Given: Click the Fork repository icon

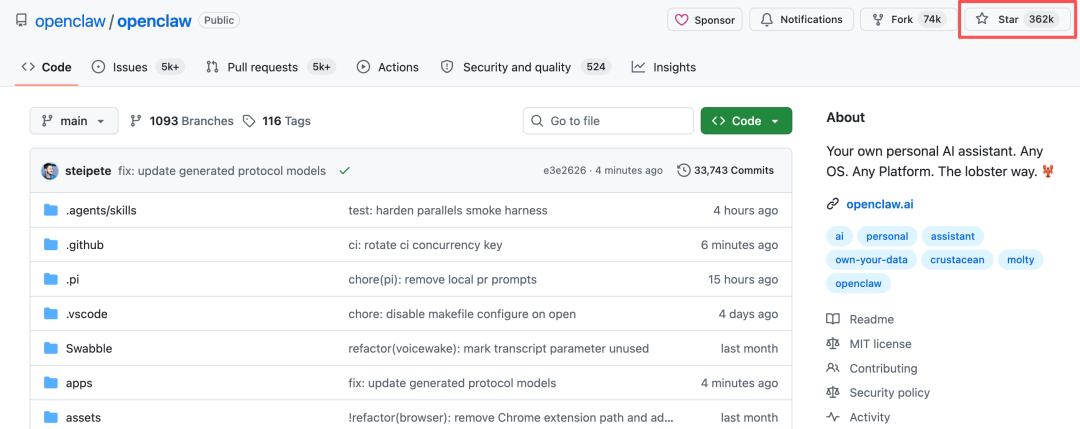Looking at the screenshot, I should coord(878,19).
